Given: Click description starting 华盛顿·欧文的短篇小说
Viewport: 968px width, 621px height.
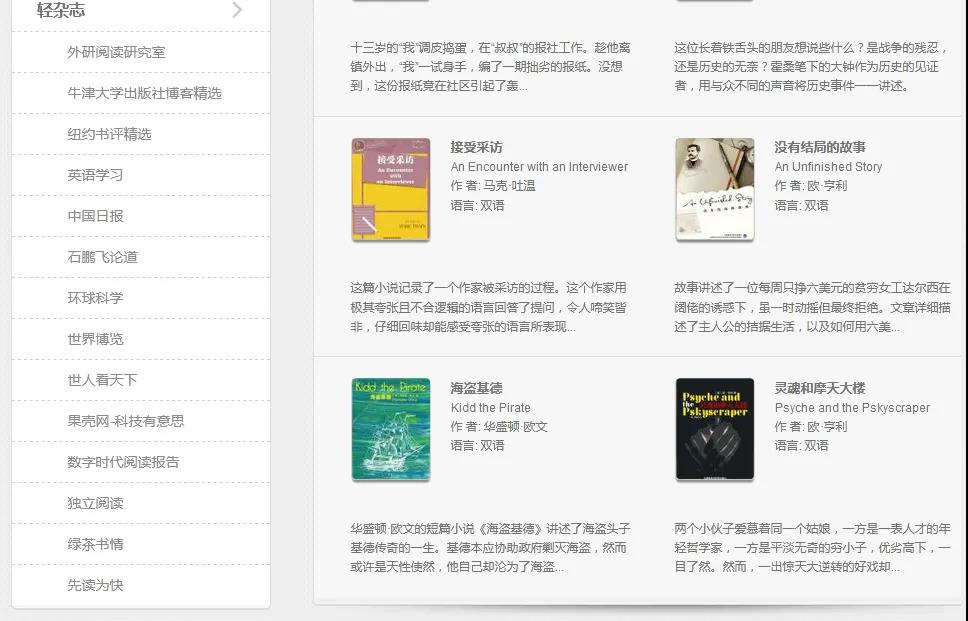Looking at the screenshot, I should (490, 548).
